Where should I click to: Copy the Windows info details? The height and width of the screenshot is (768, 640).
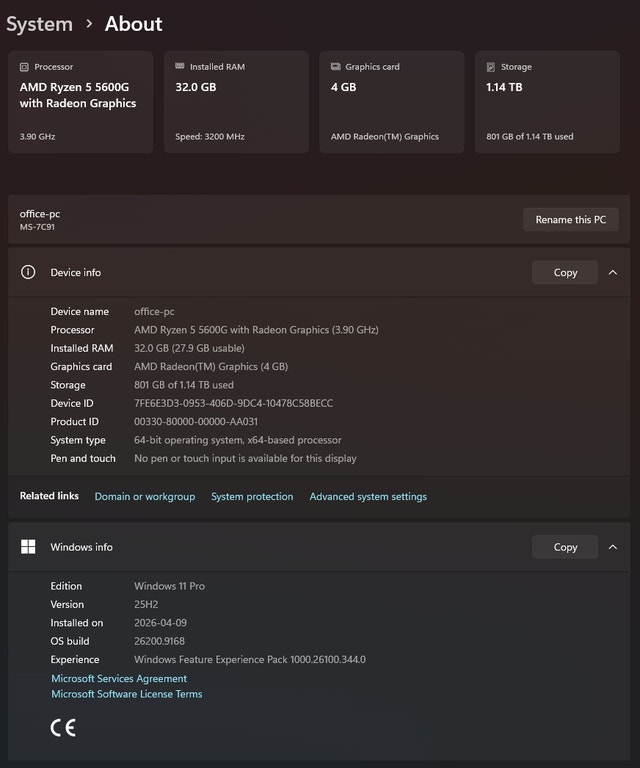pos(565,547)
